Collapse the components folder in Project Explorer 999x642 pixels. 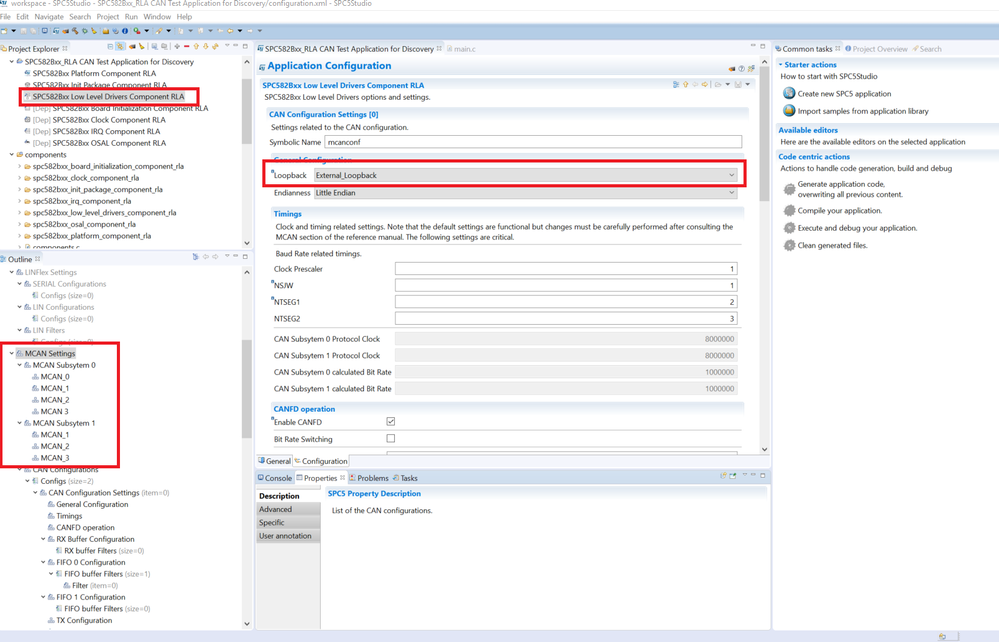[x=11, y=155]
